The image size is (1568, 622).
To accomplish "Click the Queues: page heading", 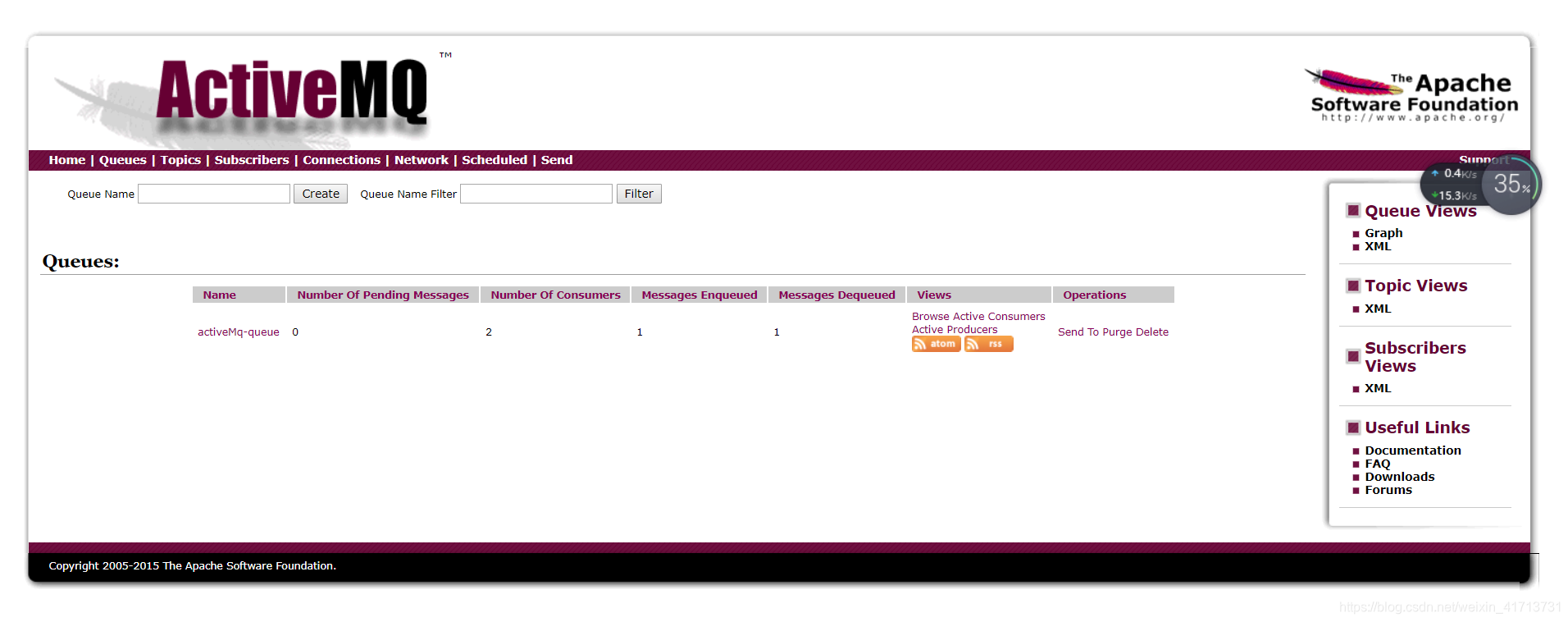I will point(80,262).
